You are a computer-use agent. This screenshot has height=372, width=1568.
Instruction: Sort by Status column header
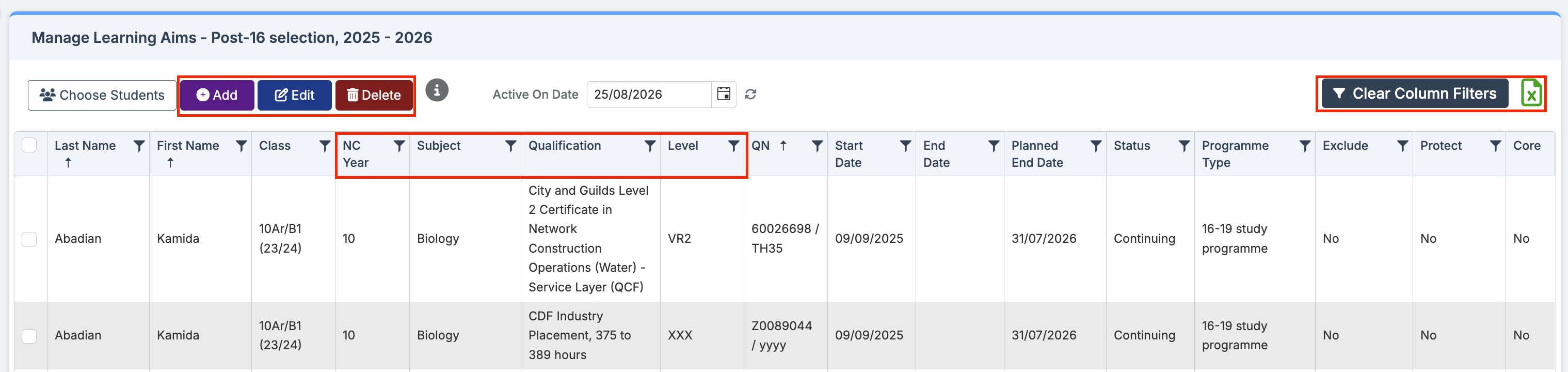[1131, 146]
